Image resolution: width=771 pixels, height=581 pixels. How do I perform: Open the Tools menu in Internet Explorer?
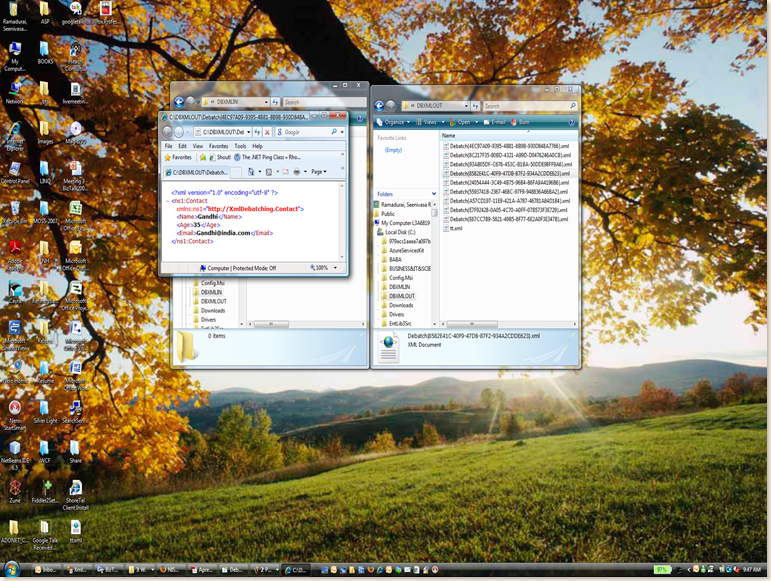coord(240,146)
